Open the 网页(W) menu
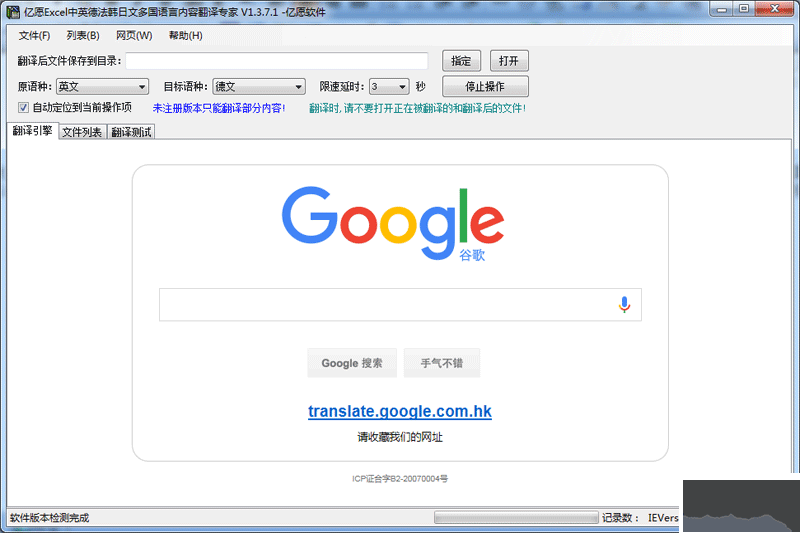The height and width of the screenshot is (533, 800). pyautogui.click(x=134, y=36)
